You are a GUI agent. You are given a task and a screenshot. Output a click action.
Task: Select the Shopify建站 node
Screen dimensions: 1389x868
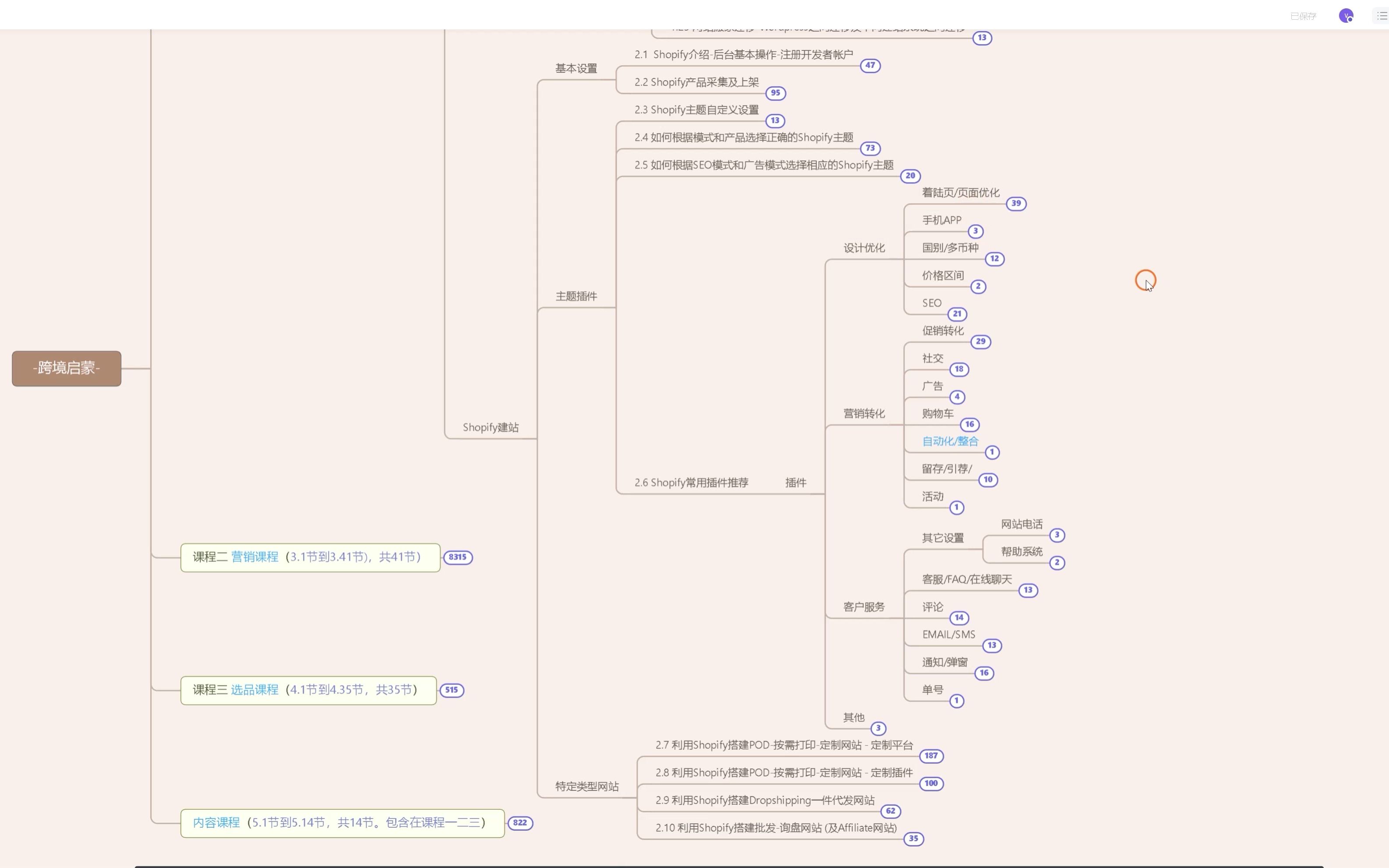tap(490, 427)
